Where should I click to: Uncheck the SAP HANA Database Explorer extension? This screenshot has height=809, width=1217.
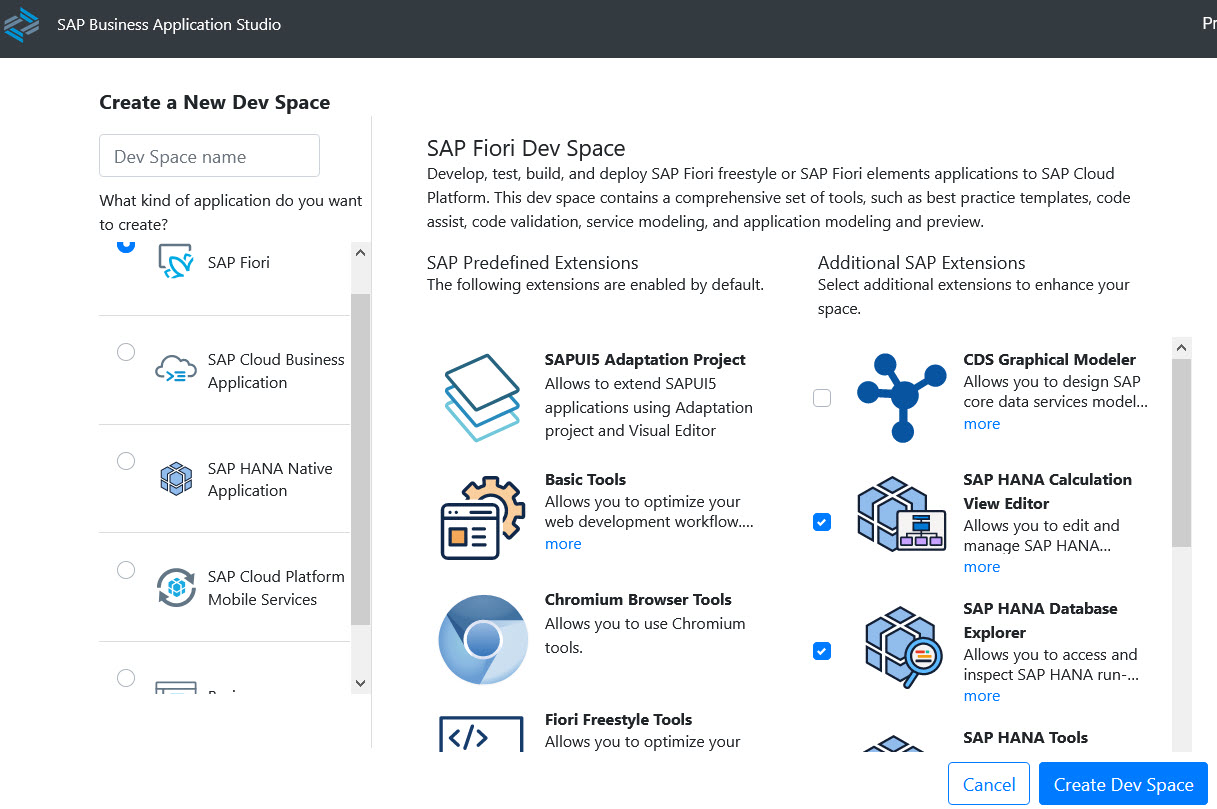[x=821, y=651]
